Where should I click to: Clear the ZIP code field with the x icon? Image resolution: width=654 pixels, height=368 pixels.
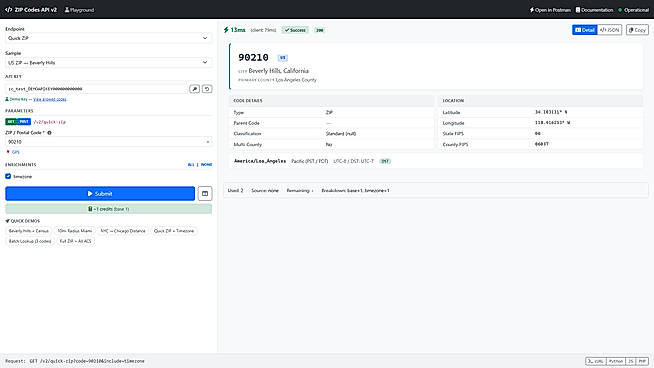pyautogui.click(x=208, y=142)
